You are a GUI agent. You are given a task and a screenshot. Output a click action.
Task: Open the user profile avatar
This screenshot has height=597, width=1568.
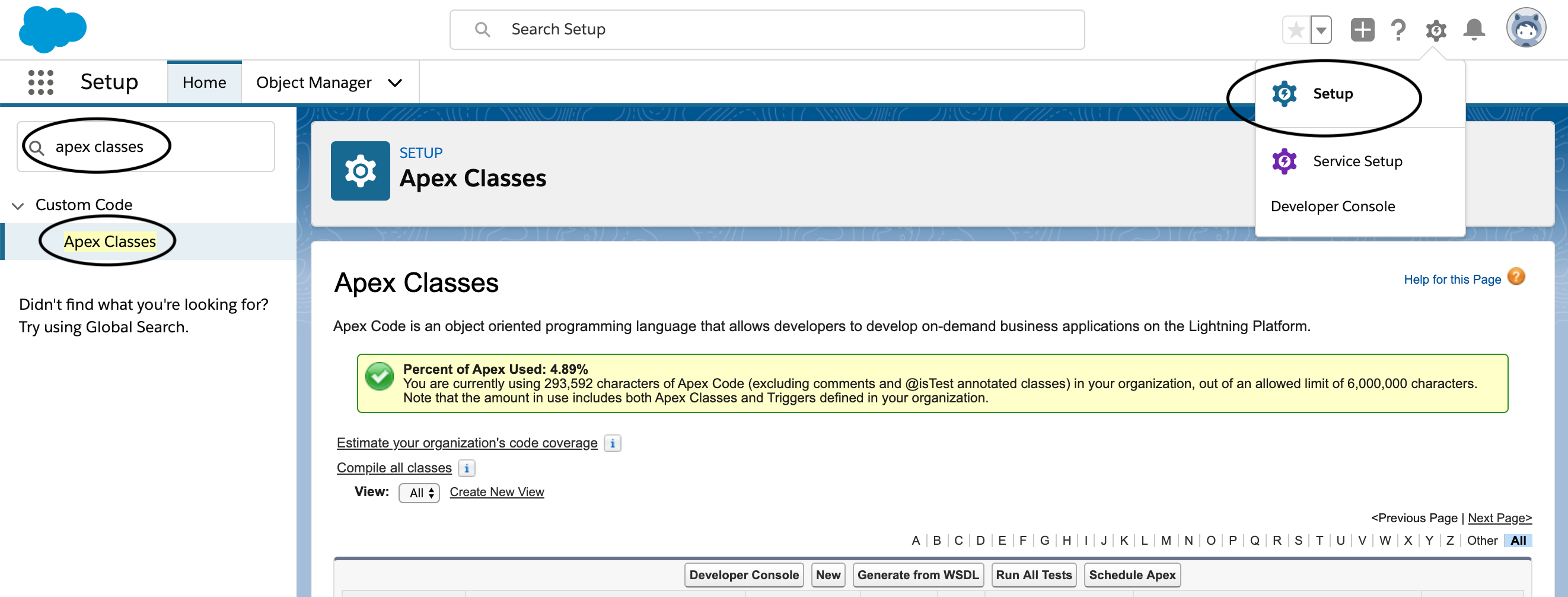[x=1525, y=28]
